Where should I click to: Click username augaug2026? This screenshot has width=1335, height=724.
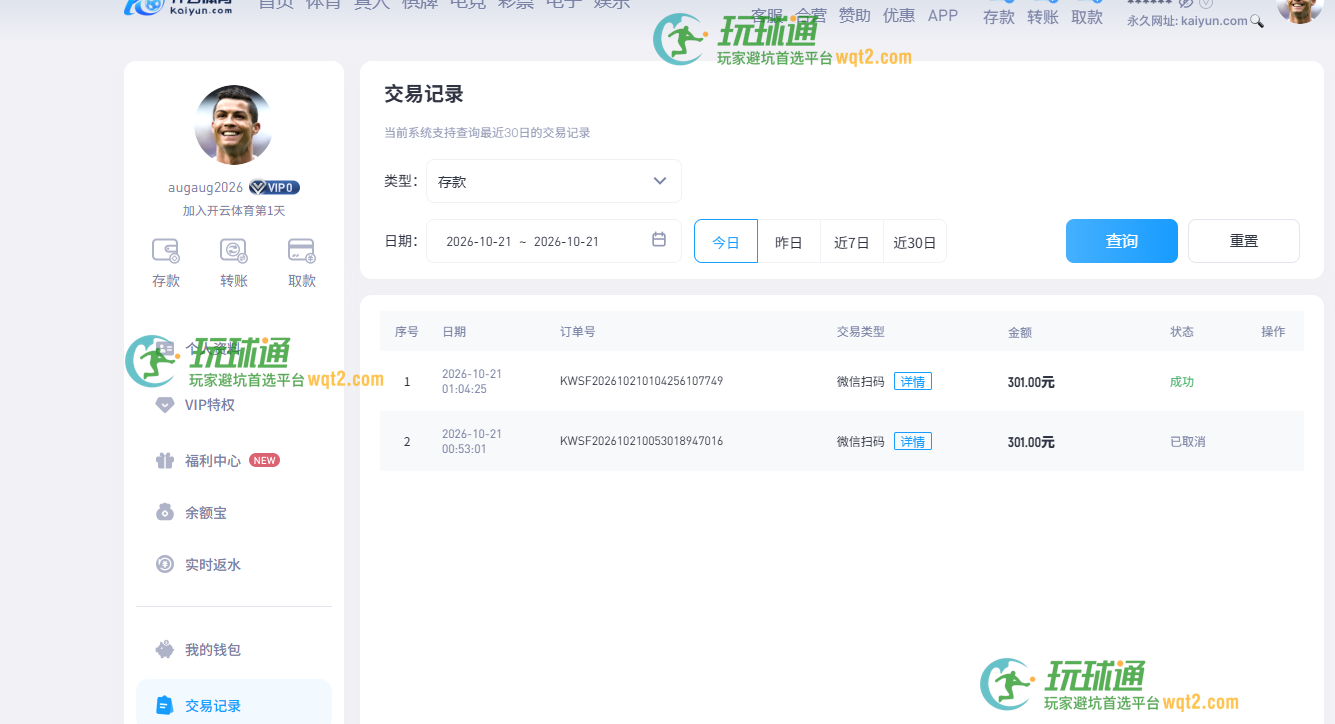click(205, 187)
